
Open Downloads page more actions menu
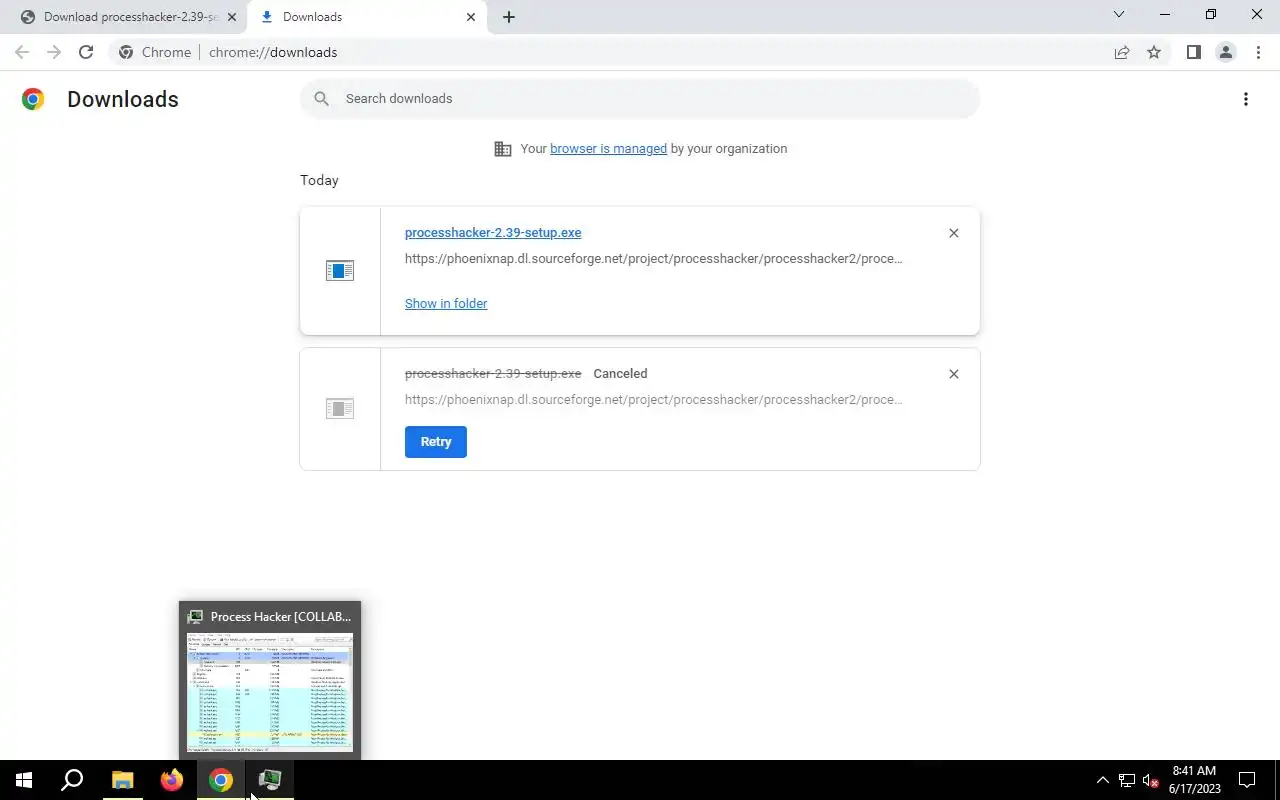(x=1245, y=99)
